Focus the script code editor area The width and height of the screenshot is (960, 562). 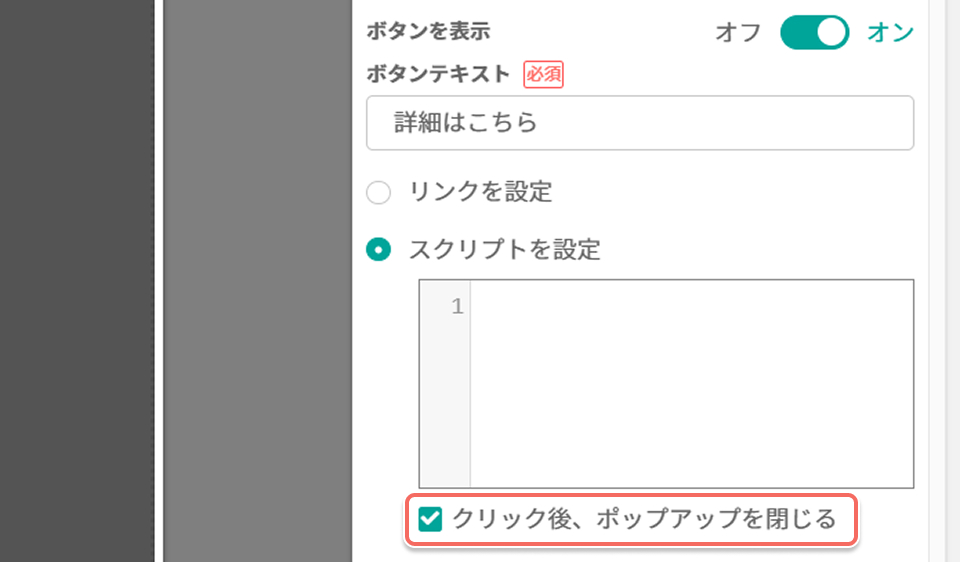pos(692,384)
